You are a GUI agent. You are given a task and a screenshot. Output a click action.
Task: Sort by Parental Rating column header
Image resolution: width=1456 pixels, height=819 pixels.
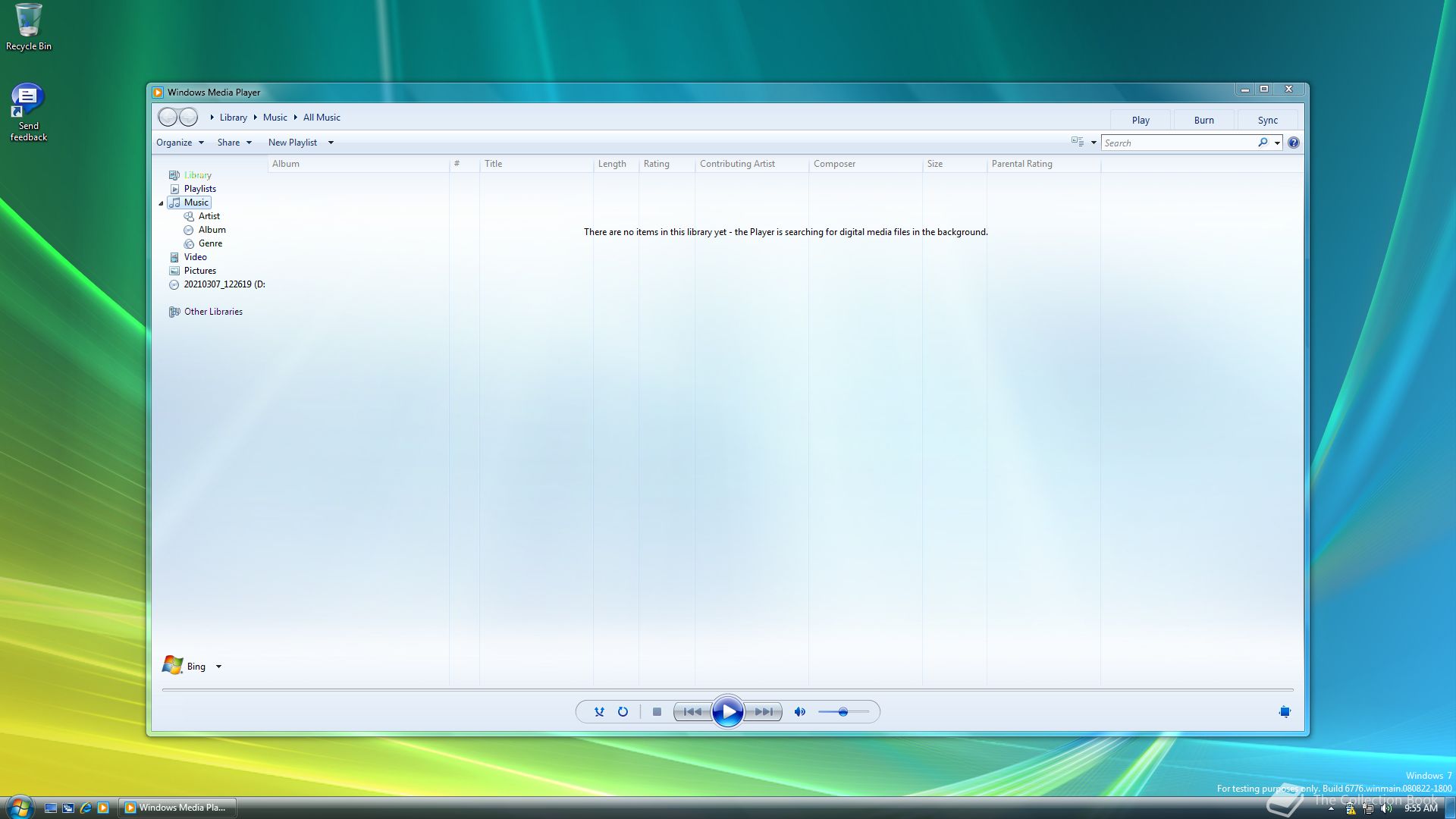pos(1043,164)
